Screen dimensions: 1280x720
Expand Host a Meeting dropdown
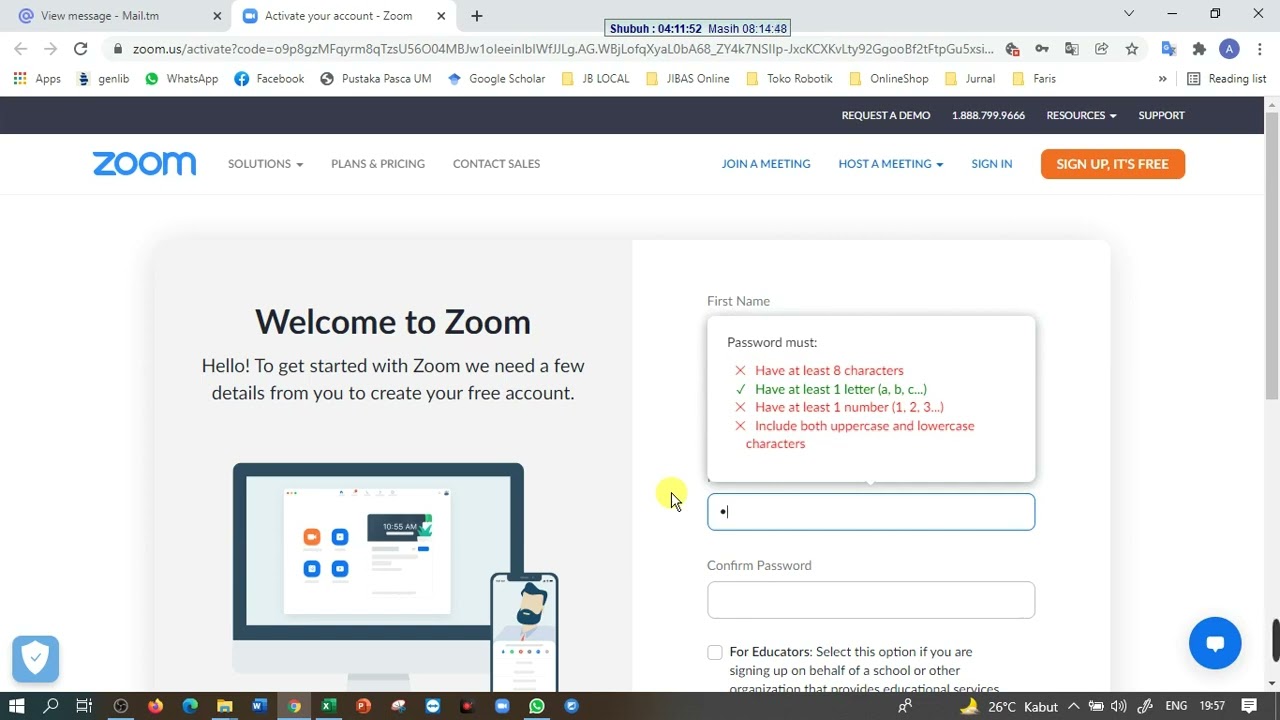coord(890,164)
